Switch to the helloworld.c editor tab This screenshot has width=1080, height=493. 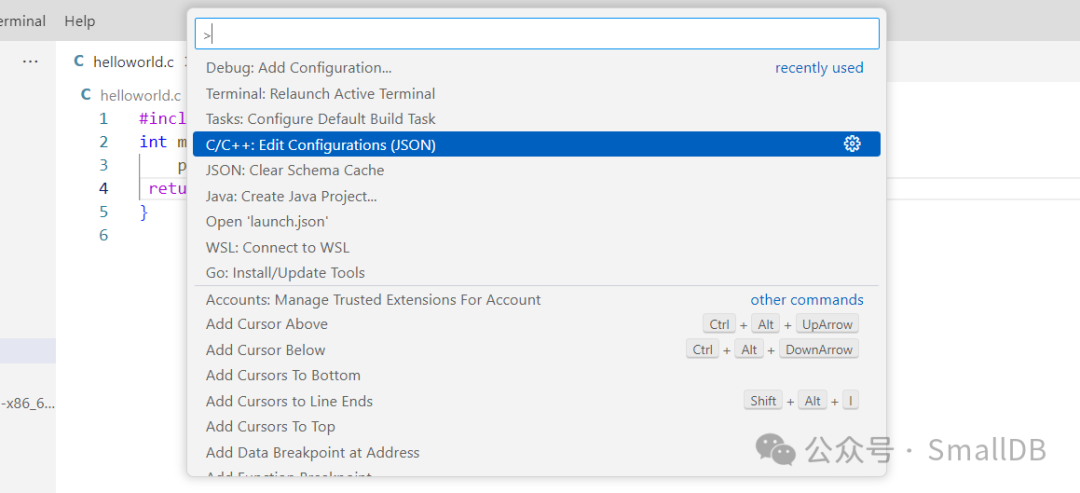coord(133,62)
